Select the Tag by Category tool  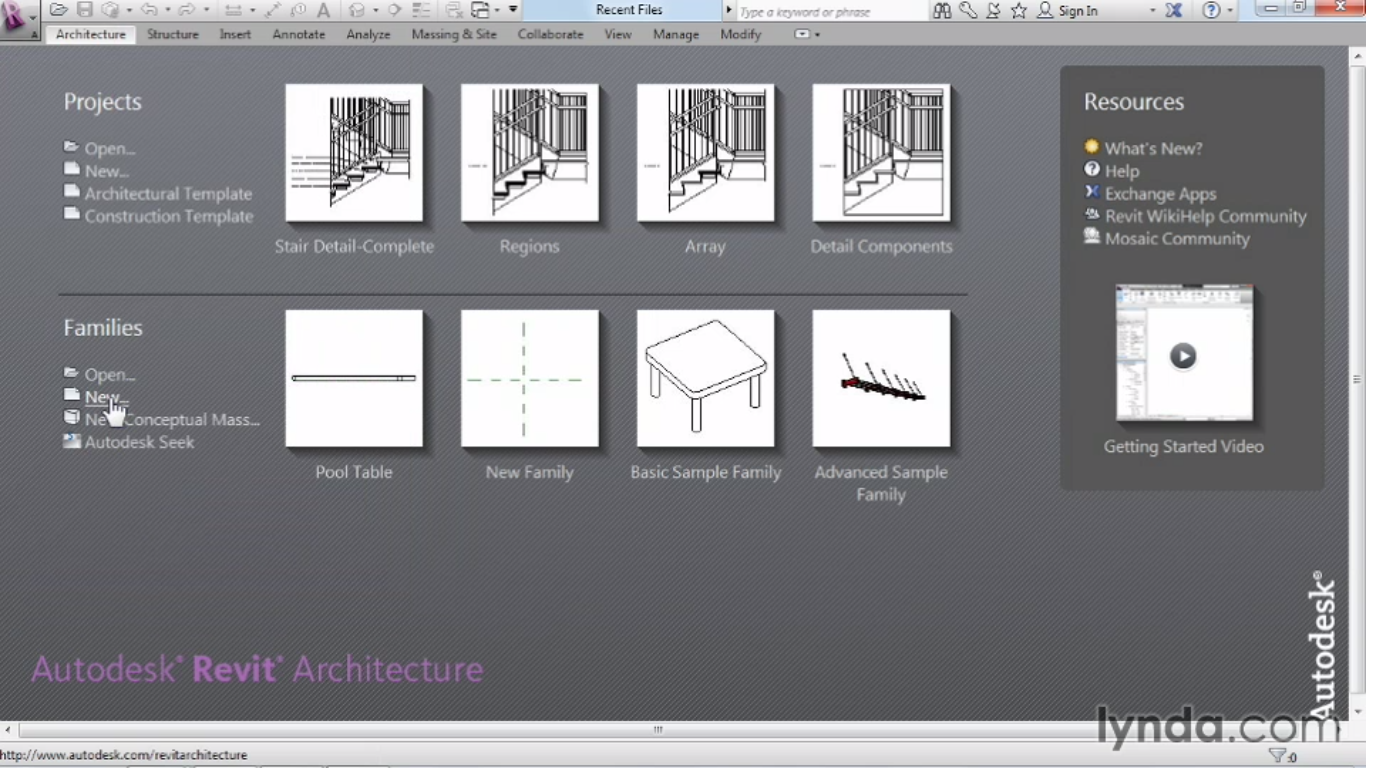point(298,10)
